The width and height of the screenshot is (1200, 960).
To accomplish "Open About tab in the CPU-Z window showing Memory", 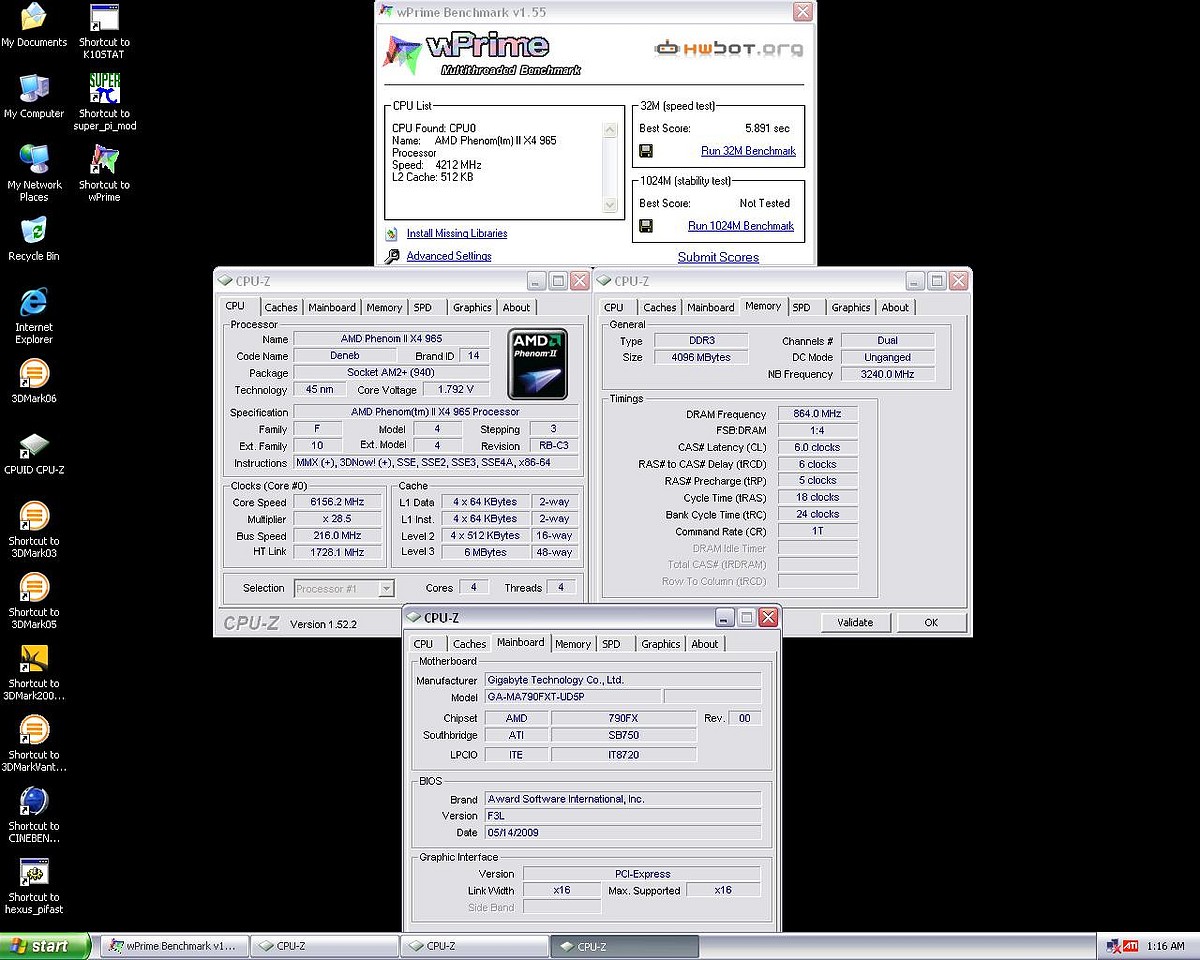I will tap(895, 308).
